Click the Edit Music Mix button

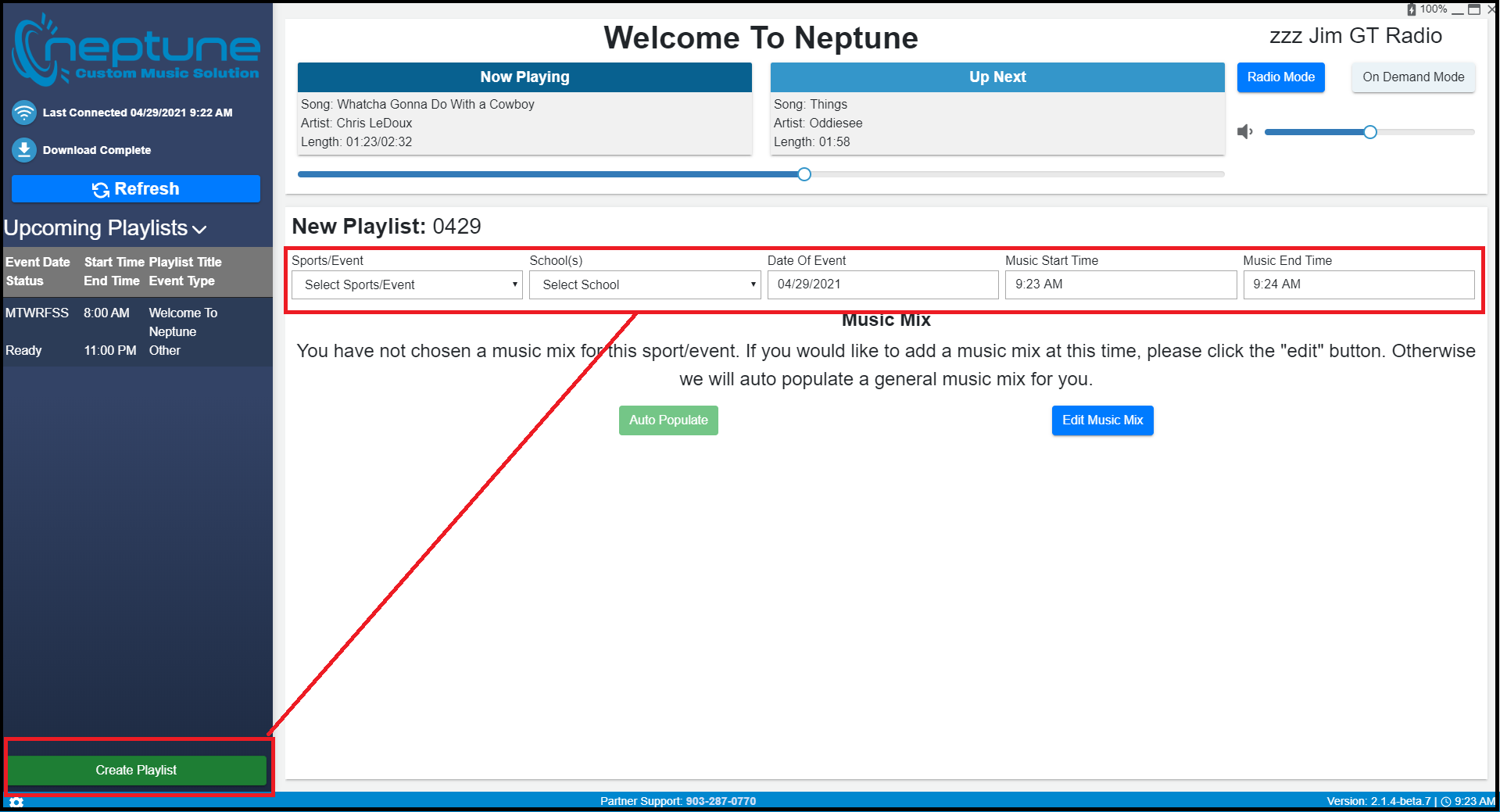[x=1101, y=420]
